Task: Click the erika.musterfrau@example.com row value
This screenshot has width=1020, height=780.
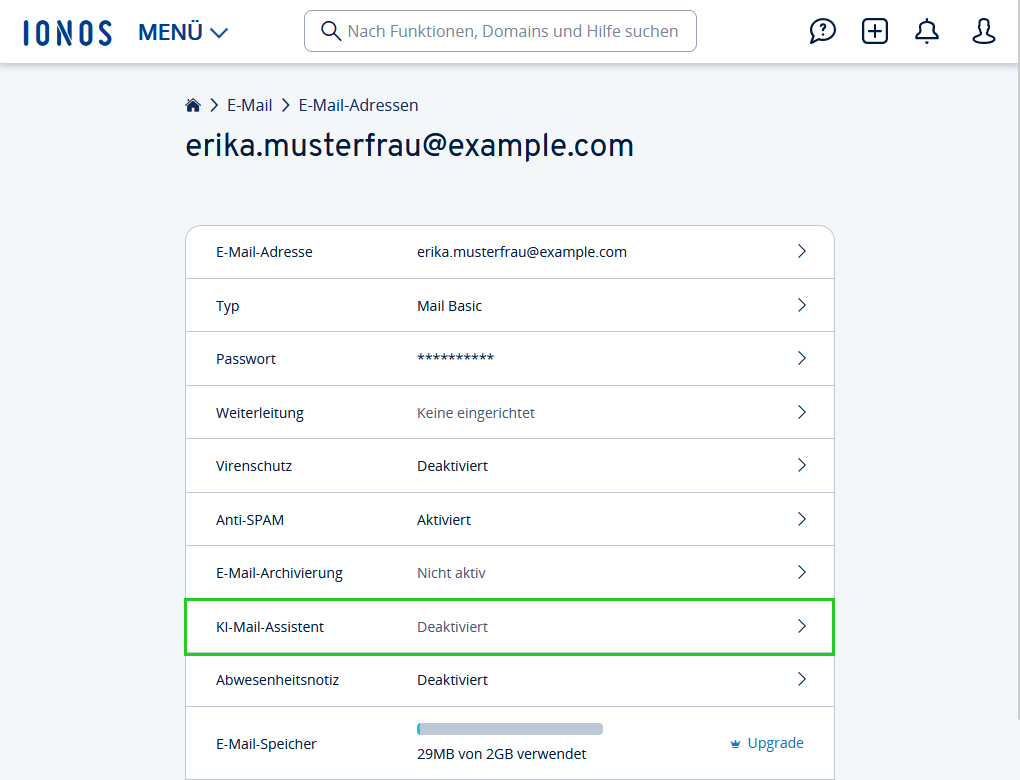Action: pos(522,252)
